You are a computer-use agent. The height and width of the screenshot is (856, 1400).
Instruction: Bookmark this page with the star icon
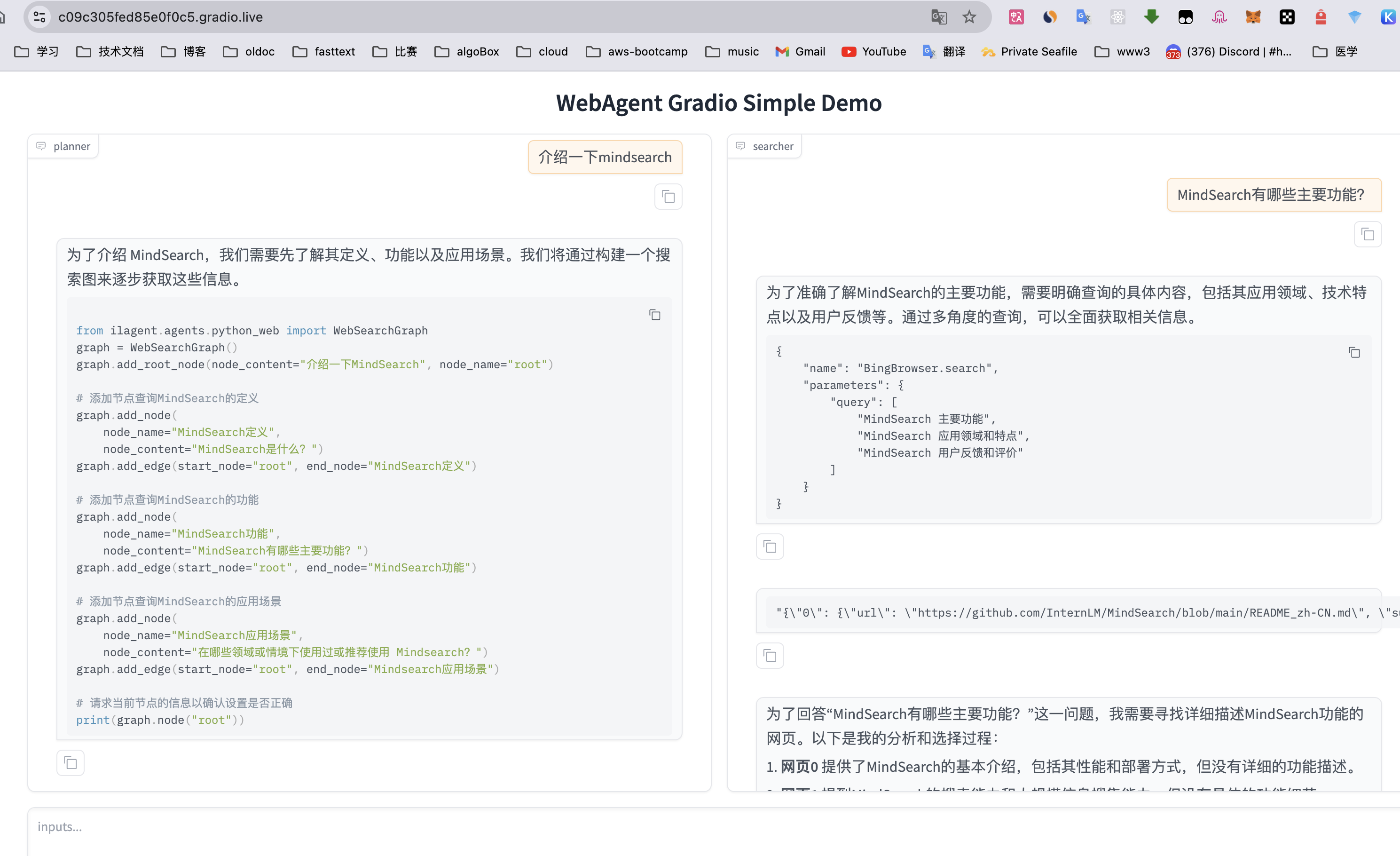tap(969, 17)
